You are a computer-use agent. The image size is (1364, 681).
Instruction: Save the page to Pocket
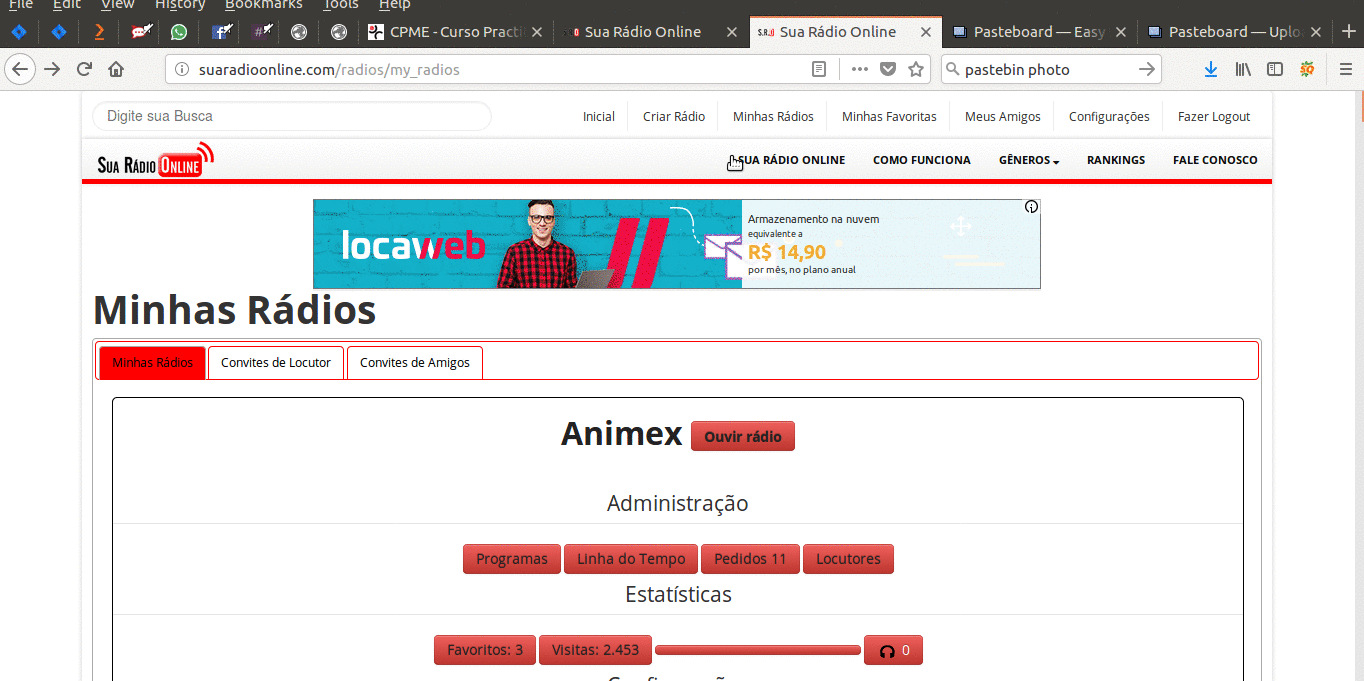click(x=887, y=69)
